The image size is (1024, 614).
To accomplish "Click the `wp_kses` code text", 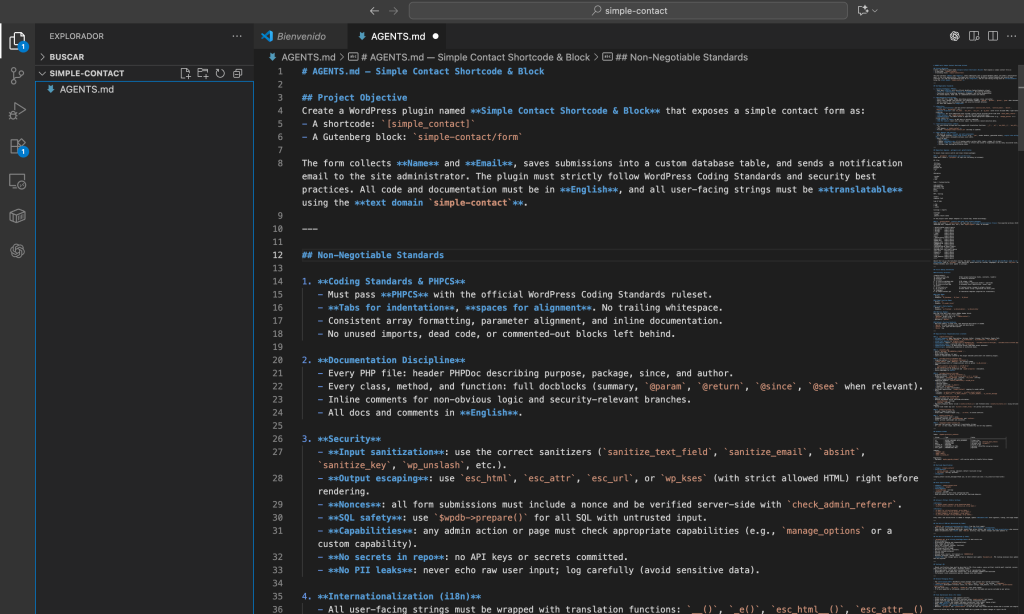I will click(x=684, y=478).
